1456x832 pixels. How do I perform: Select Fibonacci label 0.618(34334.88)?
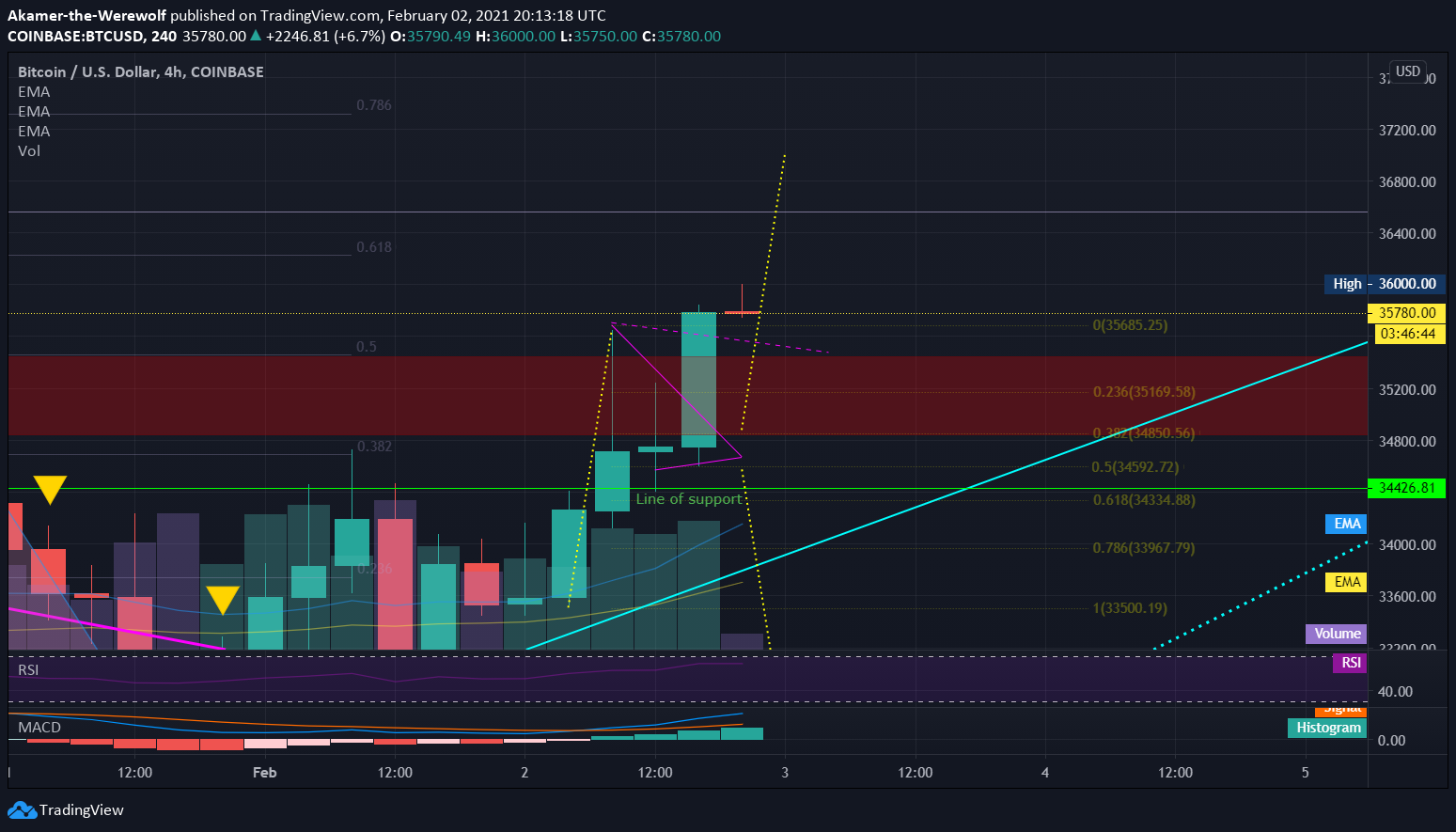click(x=1144, y=499)
